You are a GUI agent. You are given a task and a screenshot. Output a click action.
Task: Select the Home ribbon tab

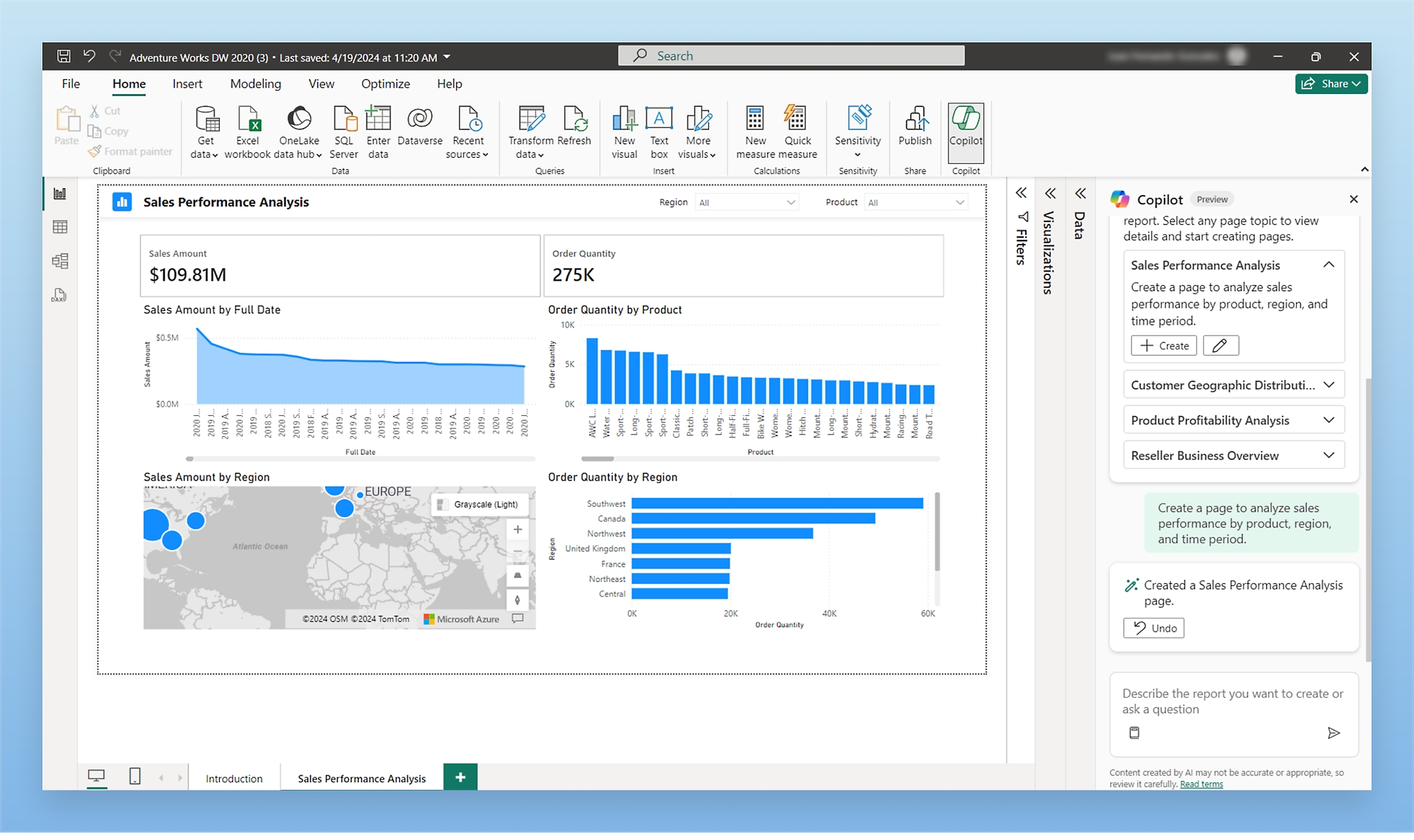[127, 83]
